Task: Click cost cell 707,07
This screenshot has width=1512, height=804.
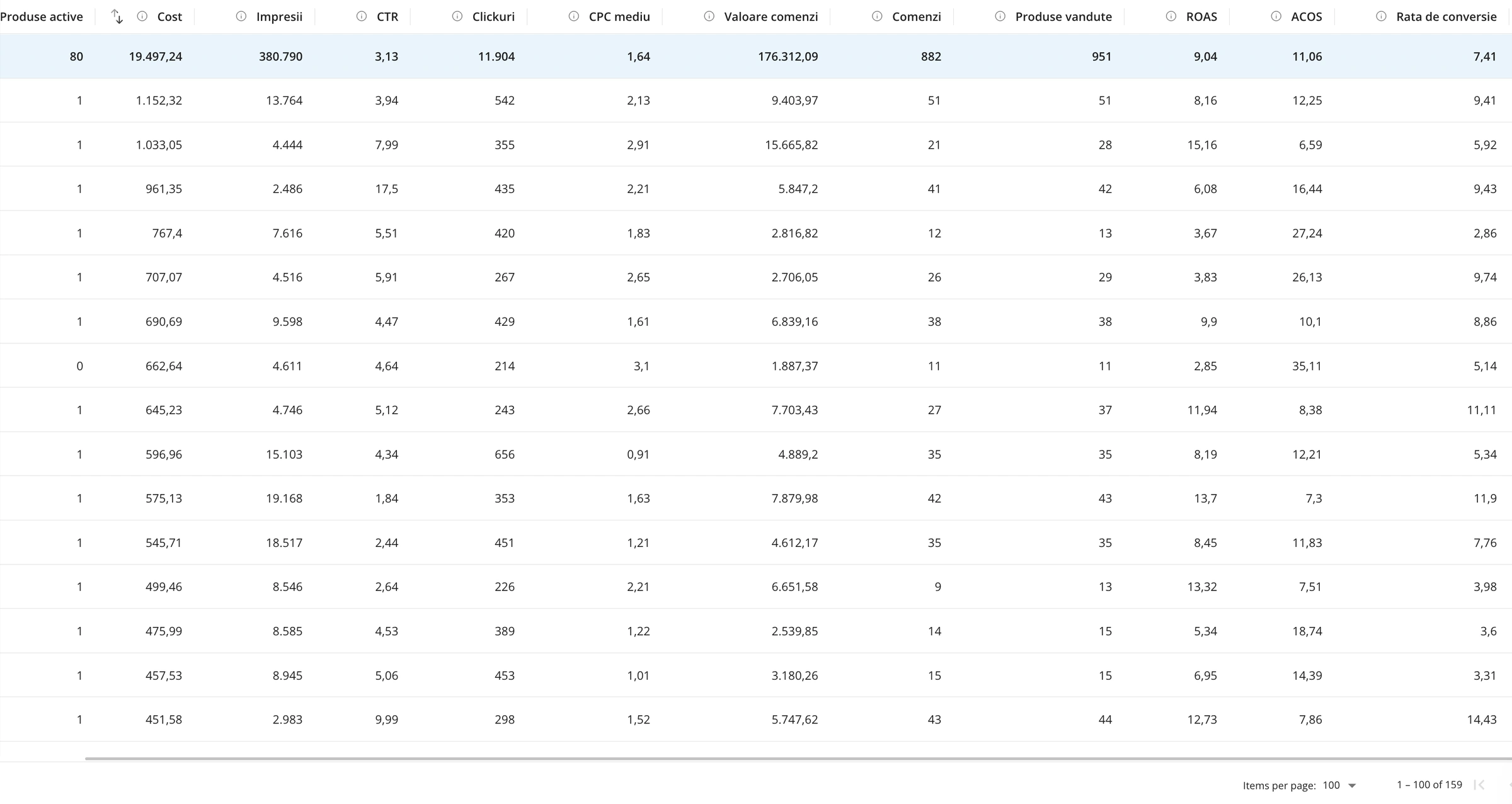Action: (164, 277)
